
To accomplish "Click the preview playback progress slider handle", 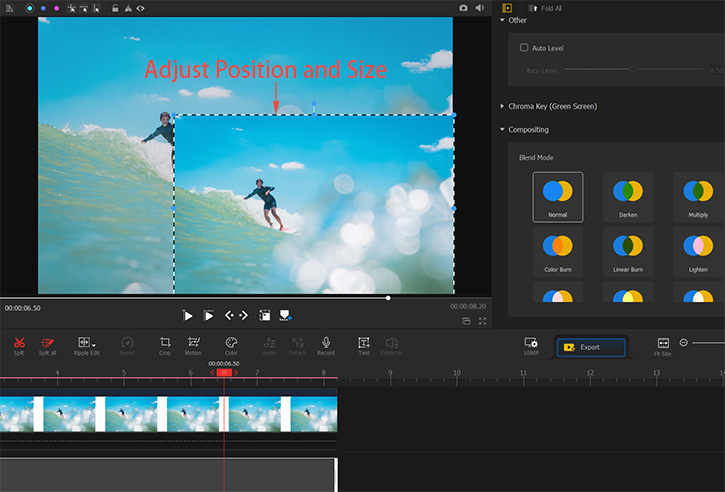I will pos(388,298).
